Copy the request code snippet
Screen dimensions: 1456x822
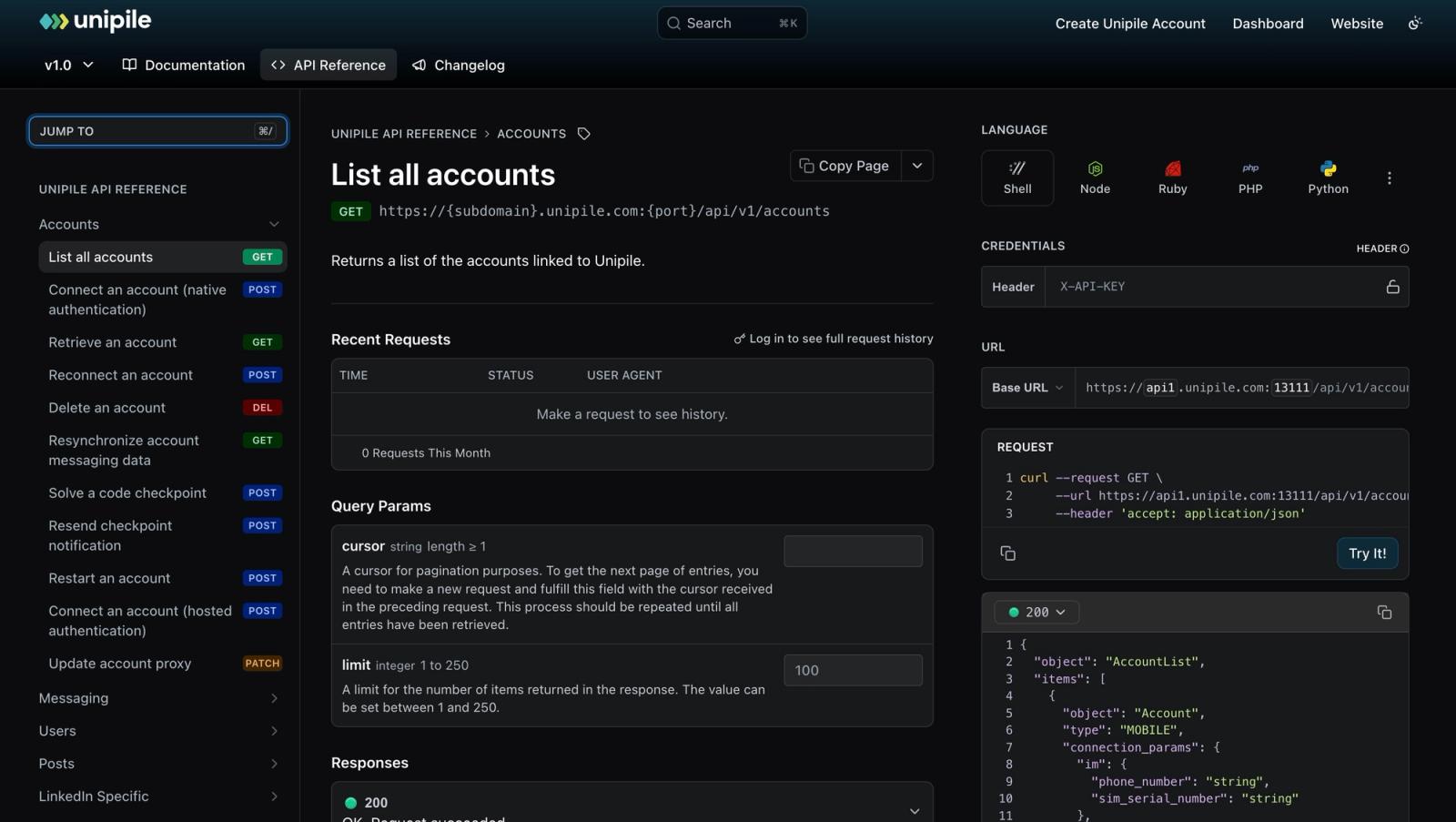pyautogui.click(x=1007, y=553)
